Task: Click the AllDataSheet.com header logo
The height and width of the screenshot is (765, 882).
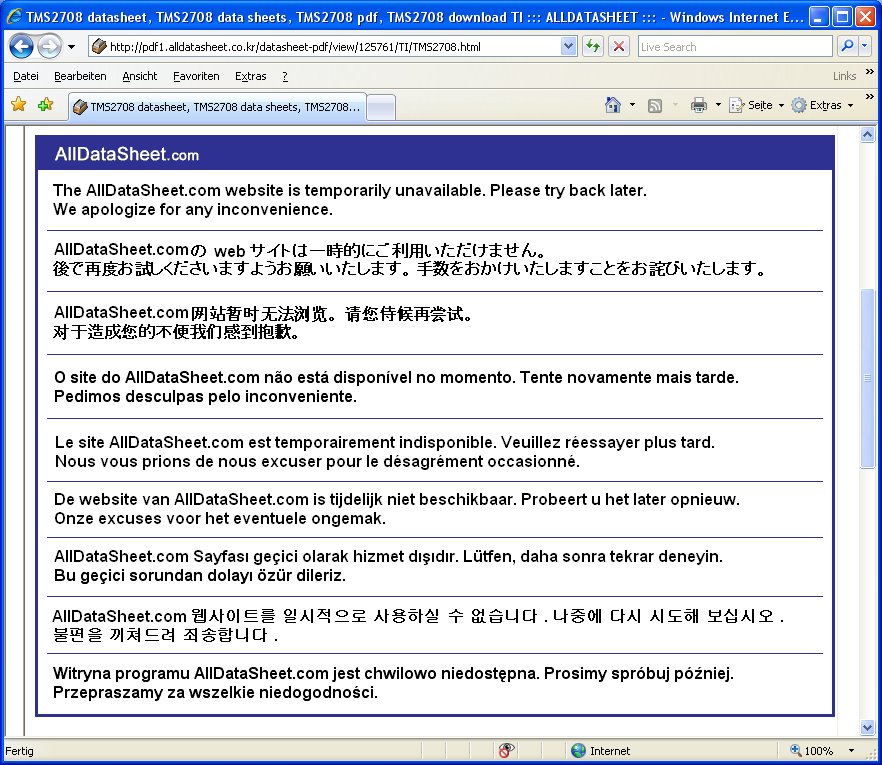Action: pyautogui.click(x=127, y=154)
